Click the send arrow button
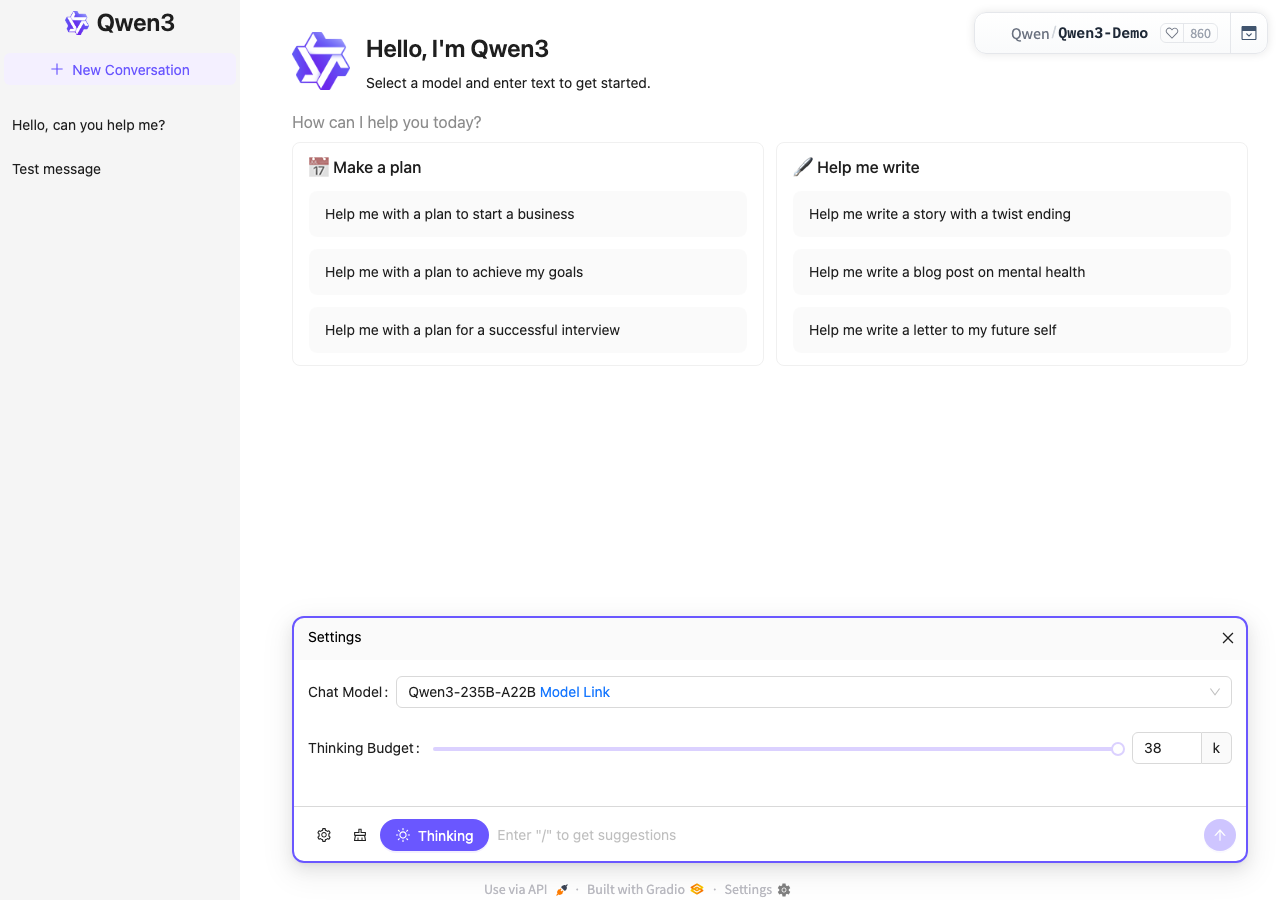The image size is (1280, 900). [x=1220, y=835]
